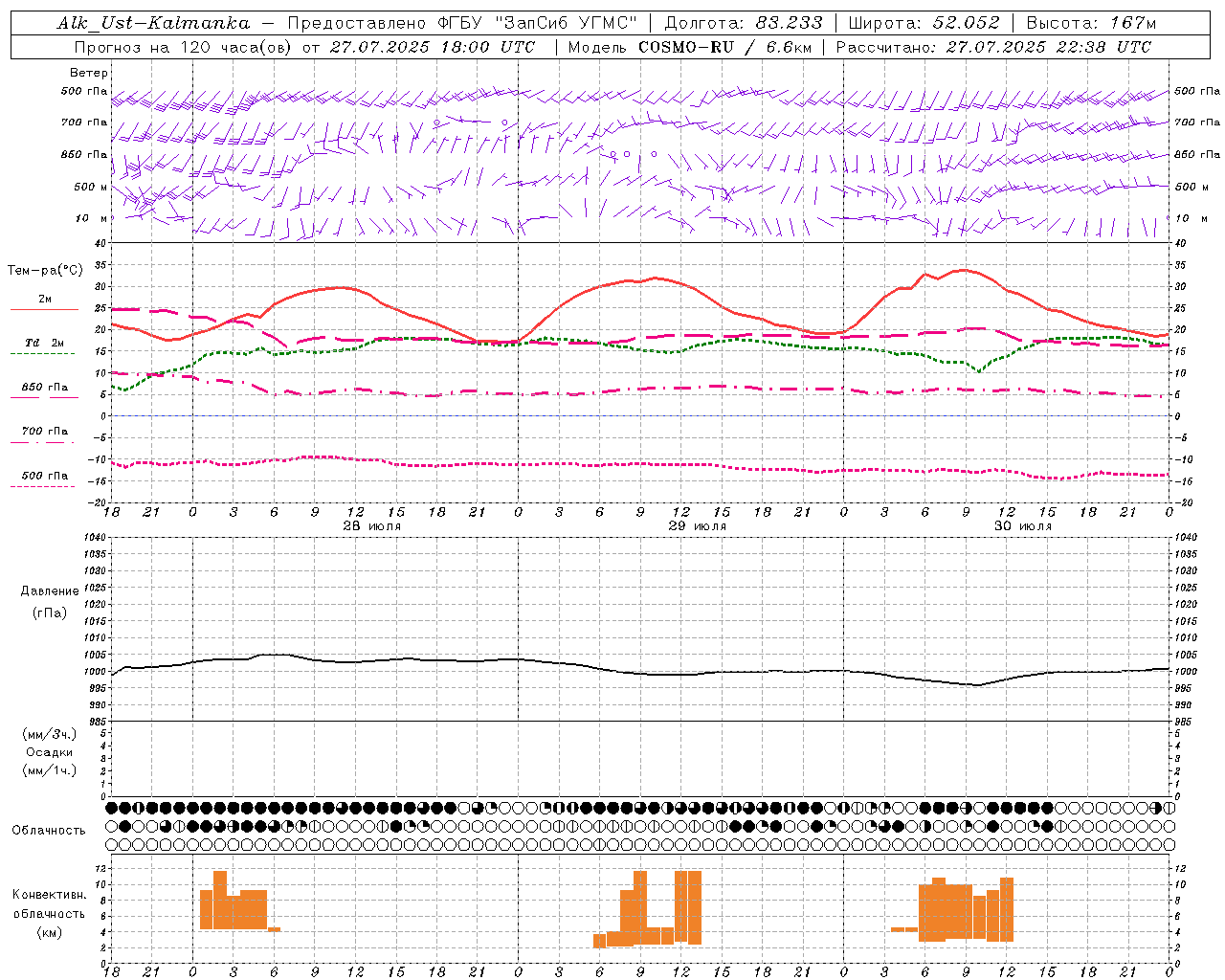
Task: Click the 850 гПа temperature legend entry
Action: (x=45, y=388)
